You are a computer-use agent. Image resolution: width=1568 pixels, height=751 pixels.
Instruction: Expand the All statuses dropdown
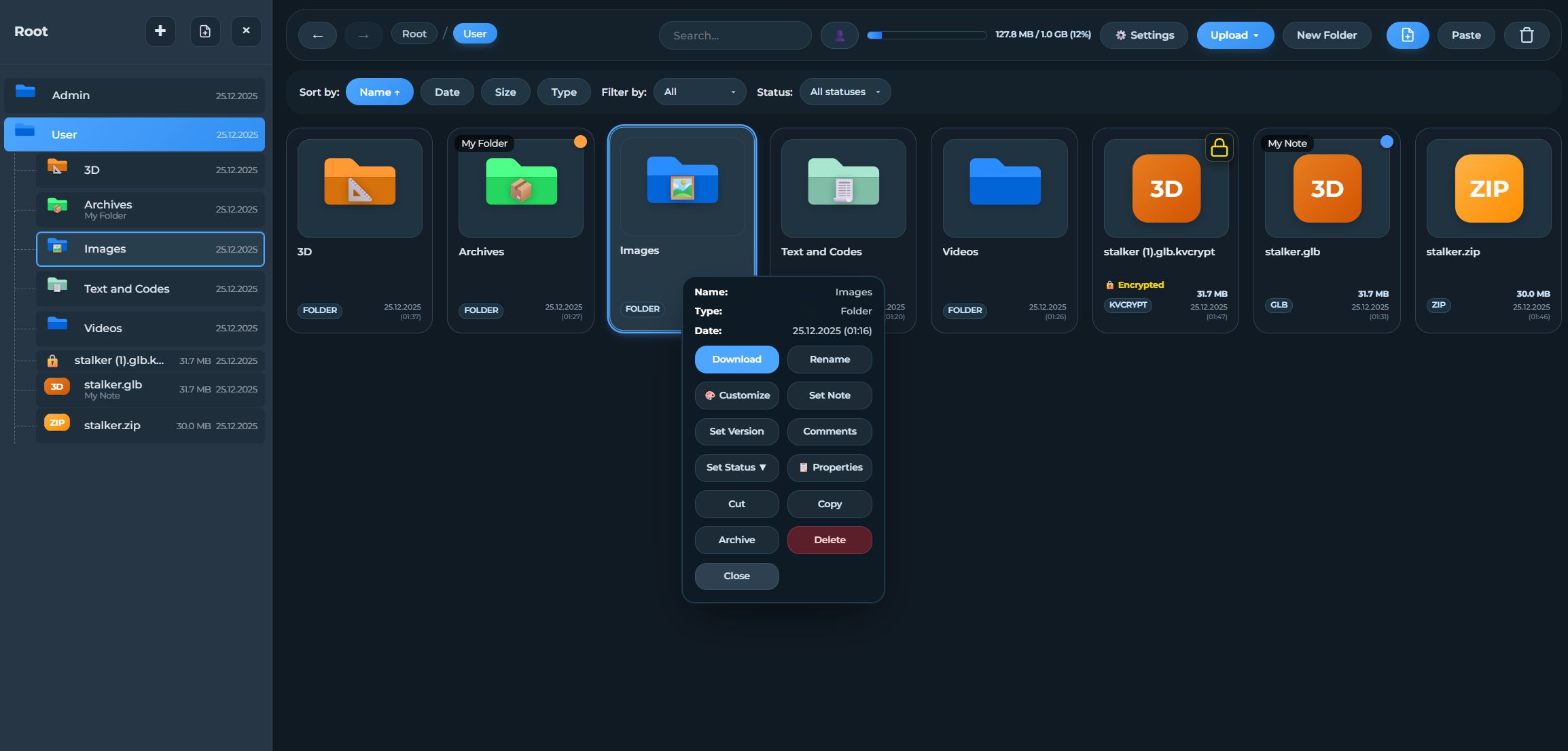844,92
